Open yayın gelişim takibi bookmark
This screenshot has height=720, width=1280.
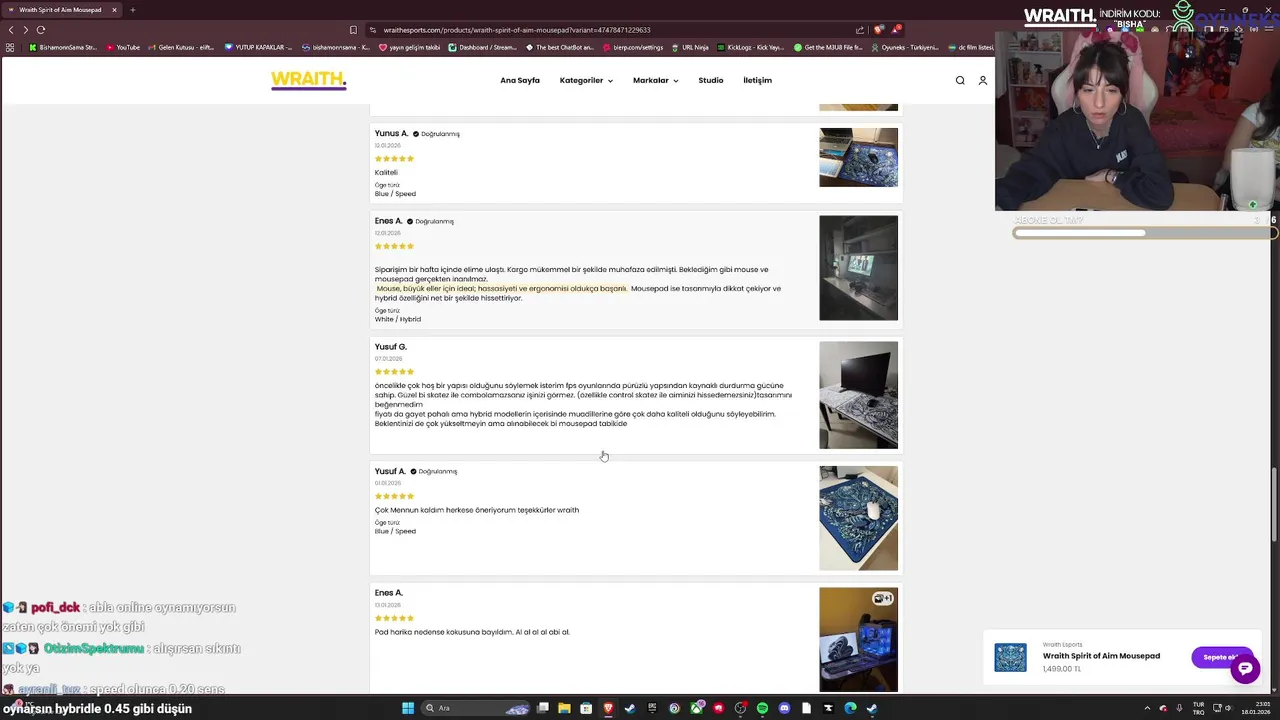click(x=409, y=47)
